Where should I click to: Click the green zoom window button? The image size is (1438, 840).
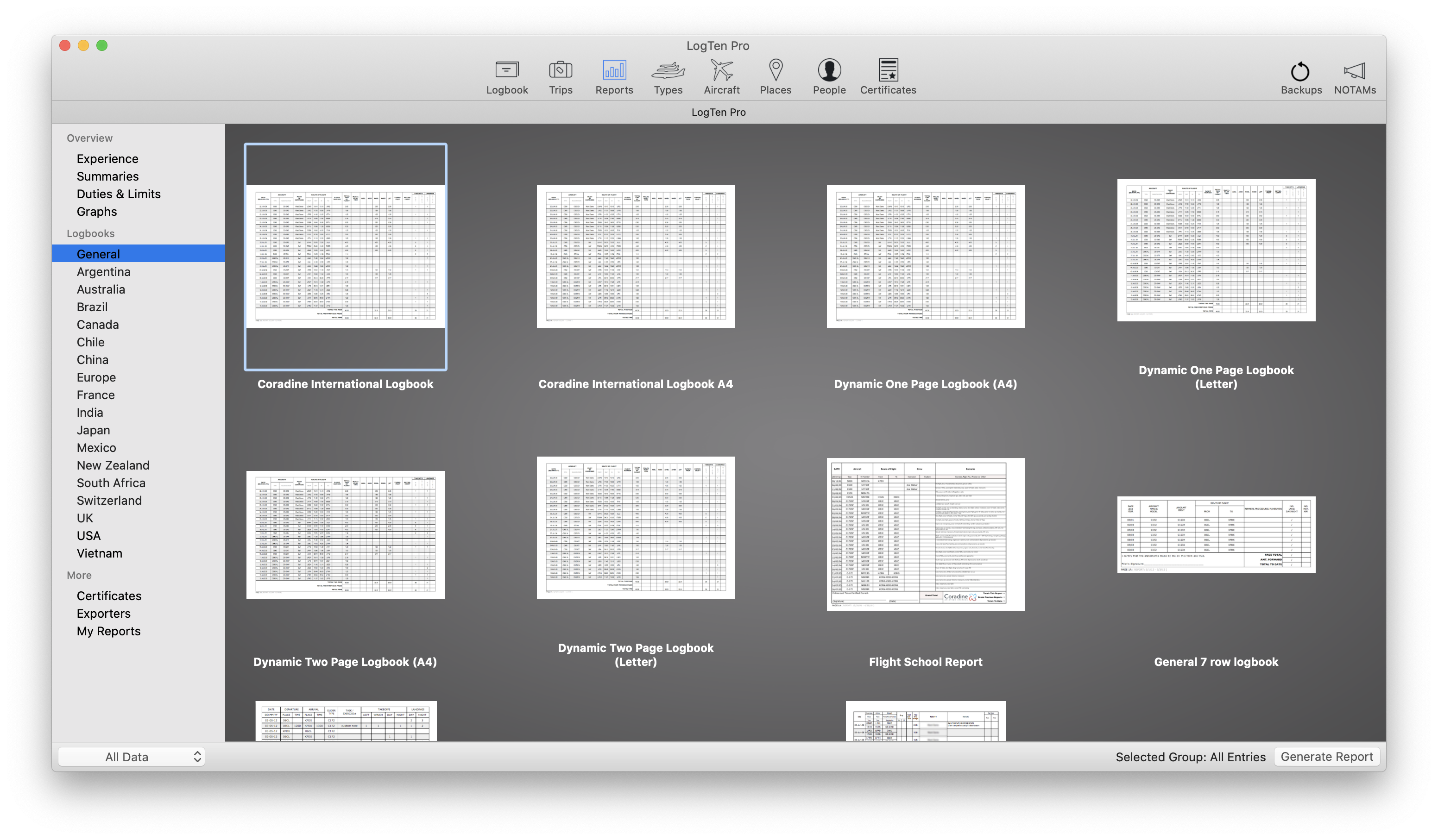[x=101, y=45]
